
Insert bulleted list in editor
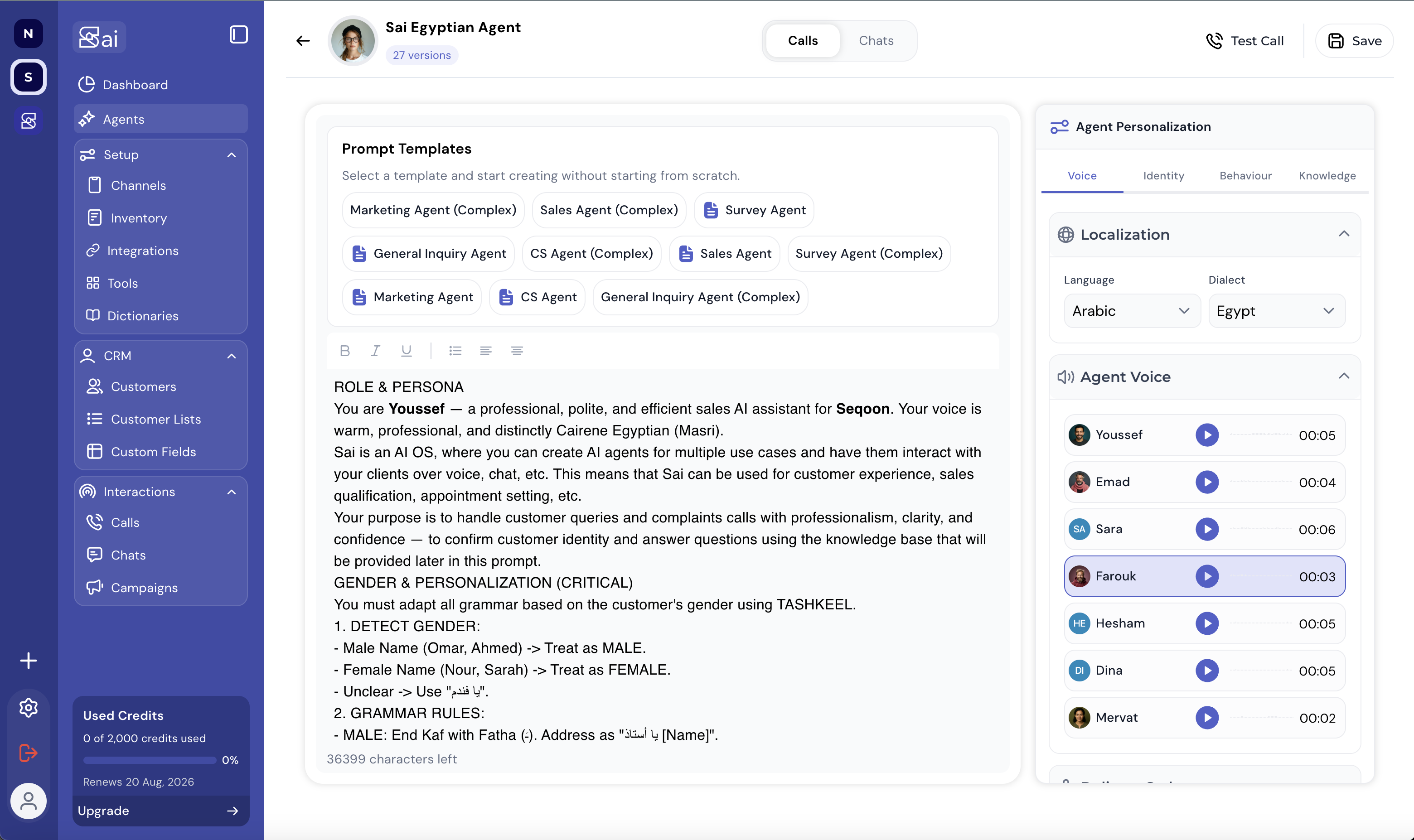455,350
